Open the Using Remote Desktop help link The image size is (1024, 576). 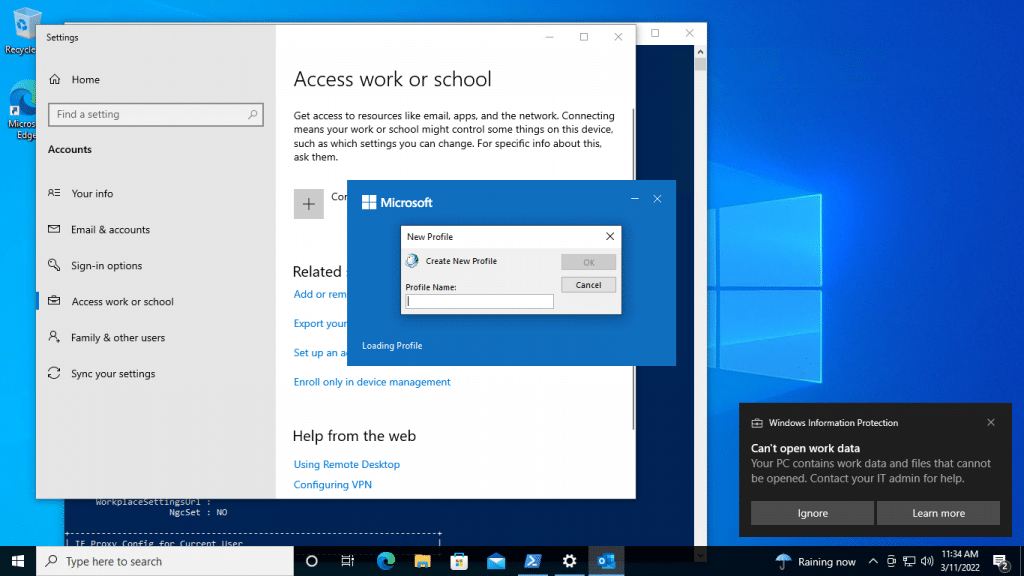click(346, 464)
